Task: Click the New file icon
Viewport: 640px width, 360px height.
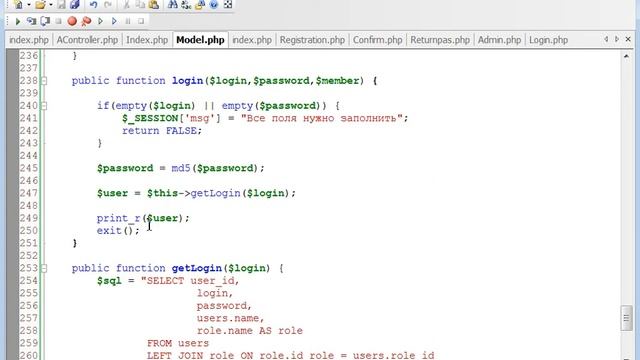Action: [18, 4]
